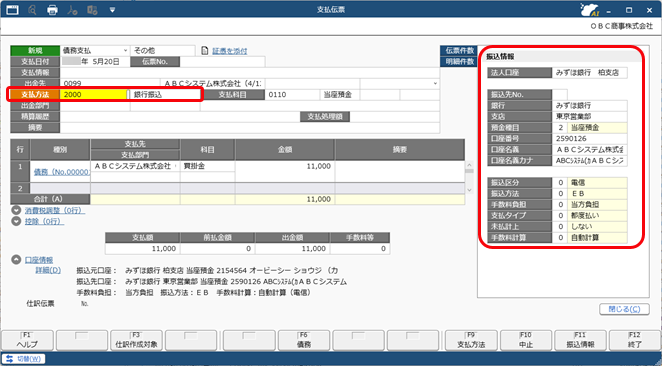Click scroll up arrow of detail table

[x=469, y=164]
